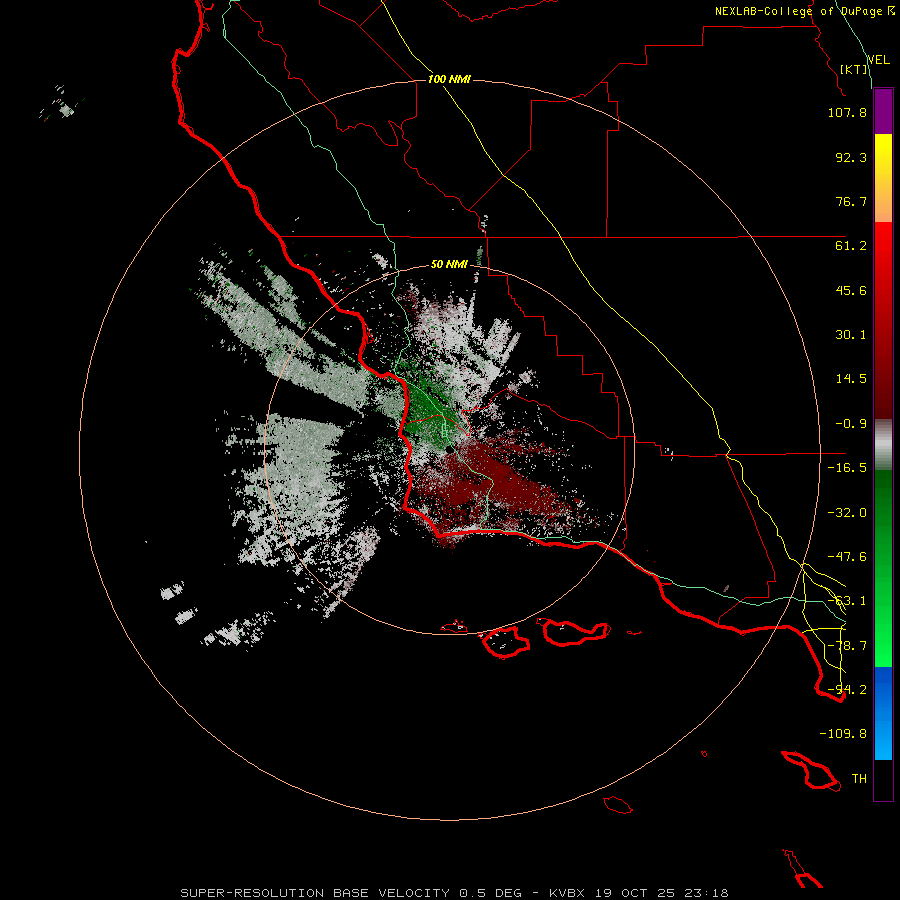Click the -16.5 velocity scale value

pos(847,468)
